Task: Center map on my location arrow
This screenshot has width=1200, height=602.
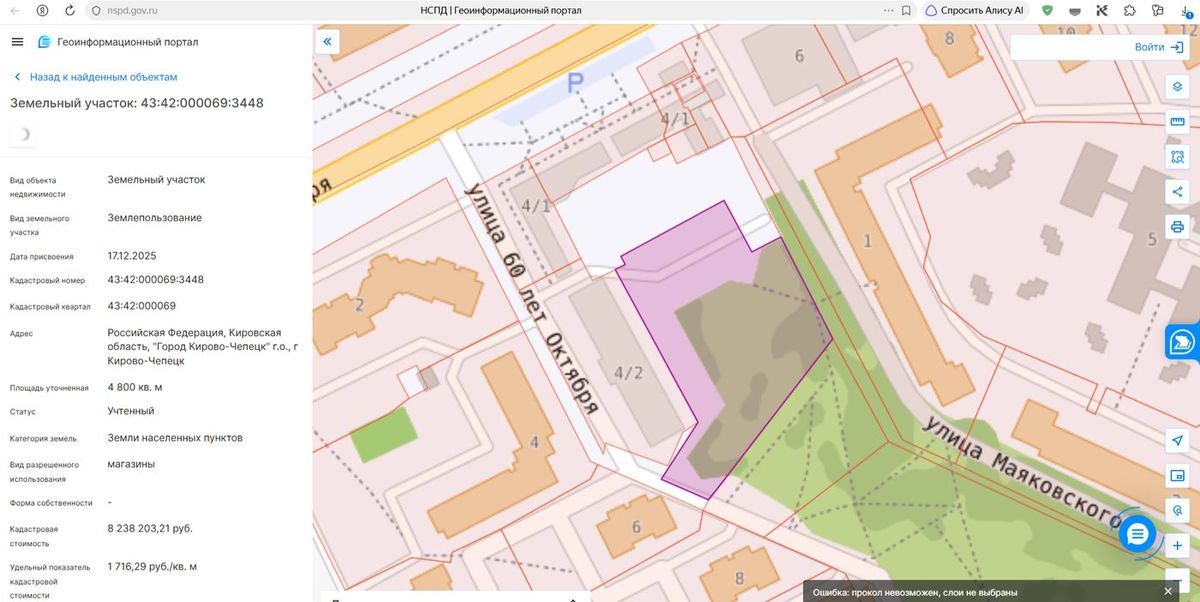Action: 1177,441
